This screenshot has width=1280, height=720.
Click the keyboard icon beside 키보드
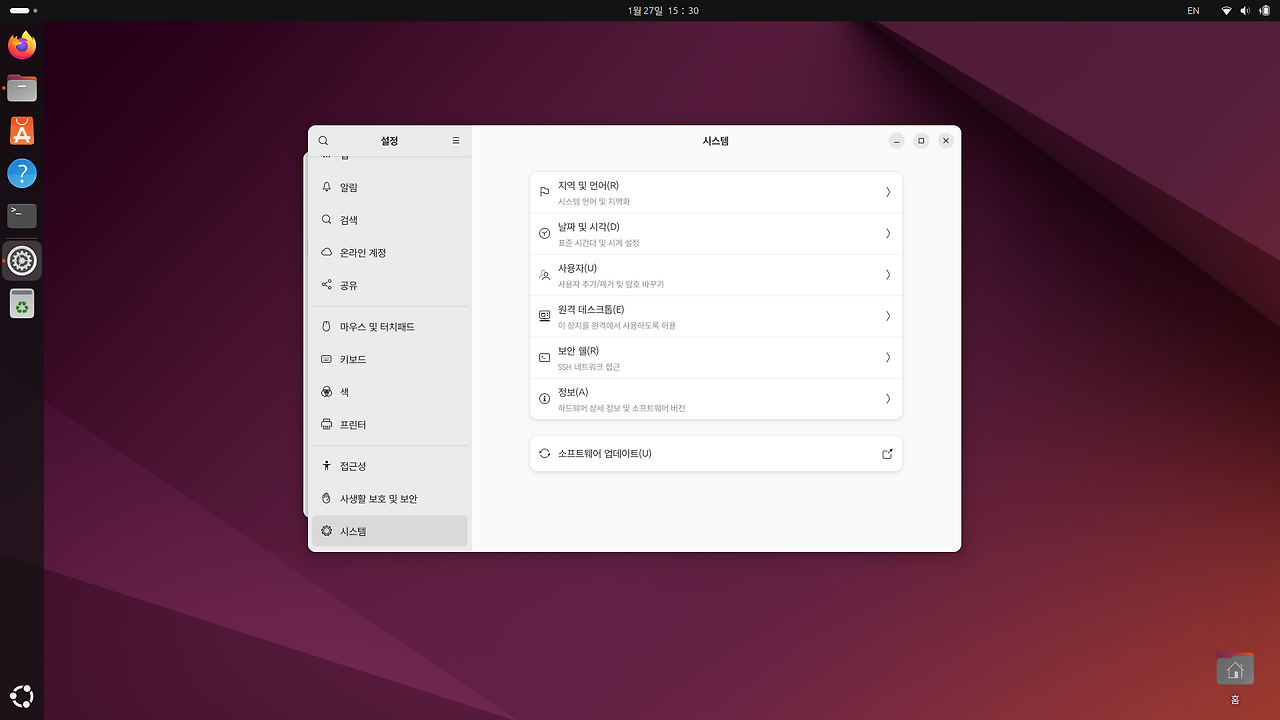click(326, 359)
